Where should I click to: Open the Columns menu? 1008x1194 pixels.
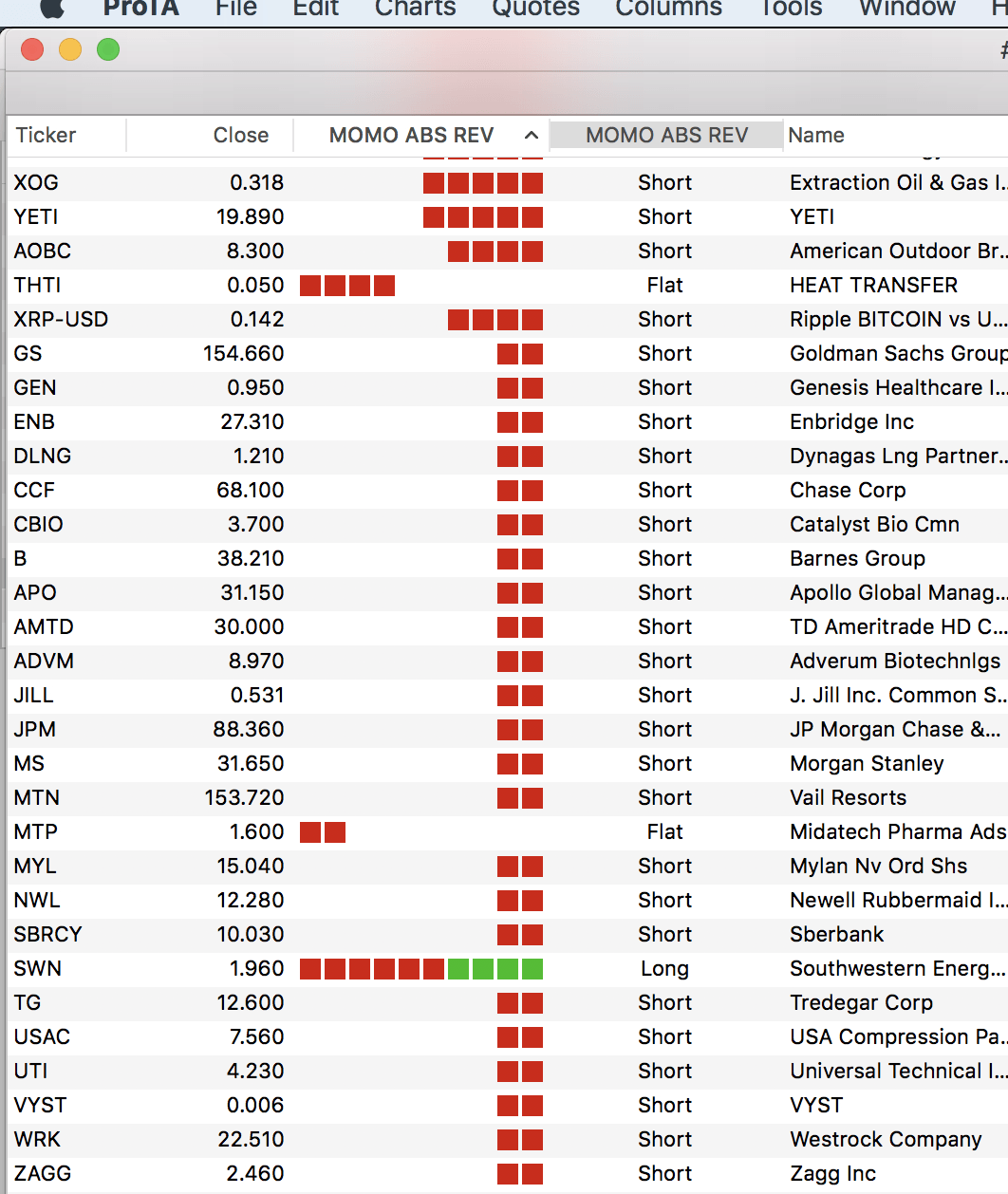668,8
